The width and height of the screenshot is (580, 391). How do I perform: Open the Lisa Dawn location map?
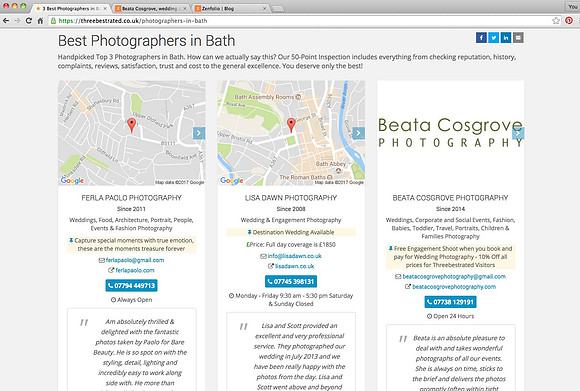[x=291, y=133]
